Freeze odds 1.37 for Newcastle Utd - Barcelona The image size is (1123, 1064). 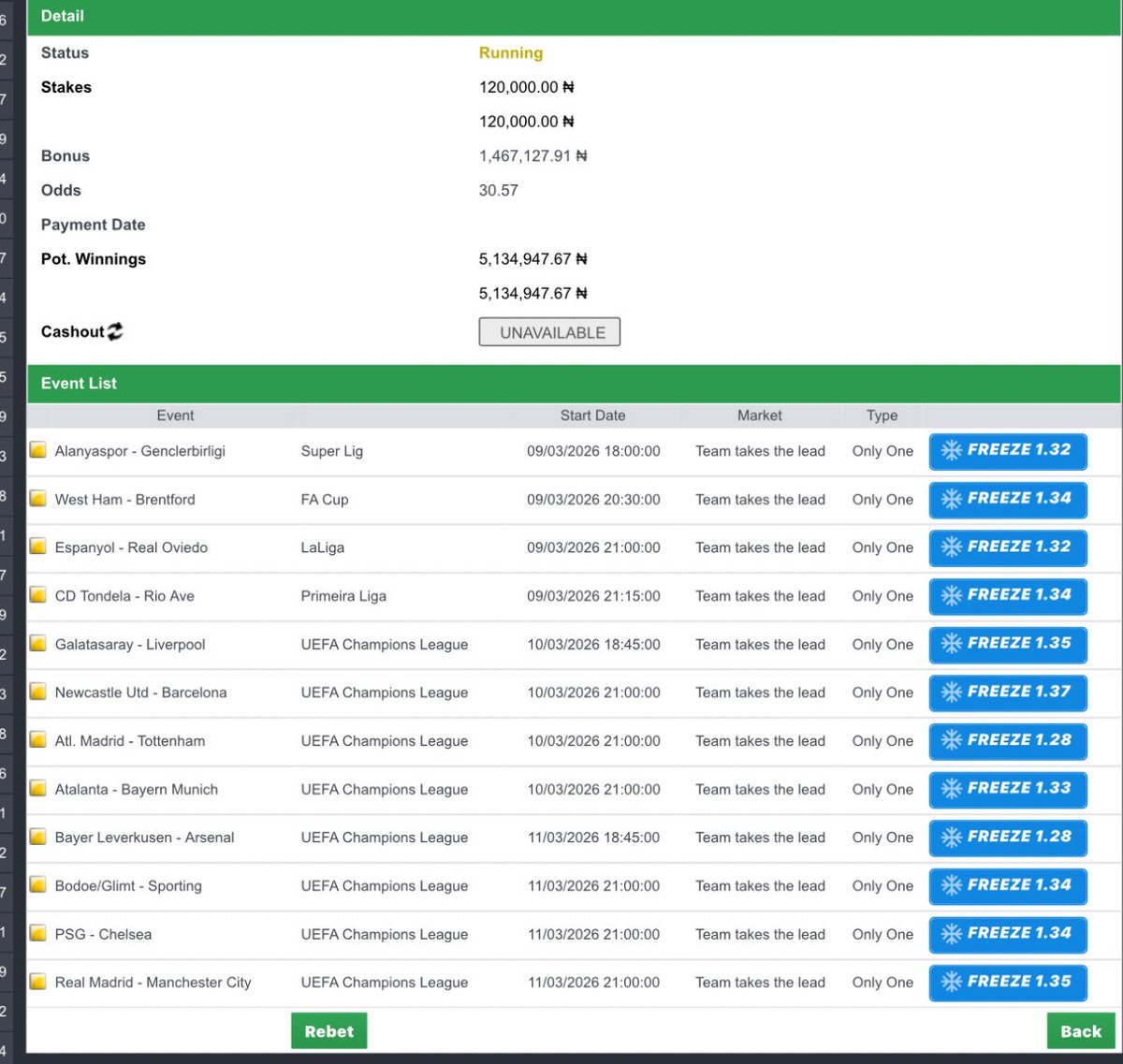[1008, 692]
